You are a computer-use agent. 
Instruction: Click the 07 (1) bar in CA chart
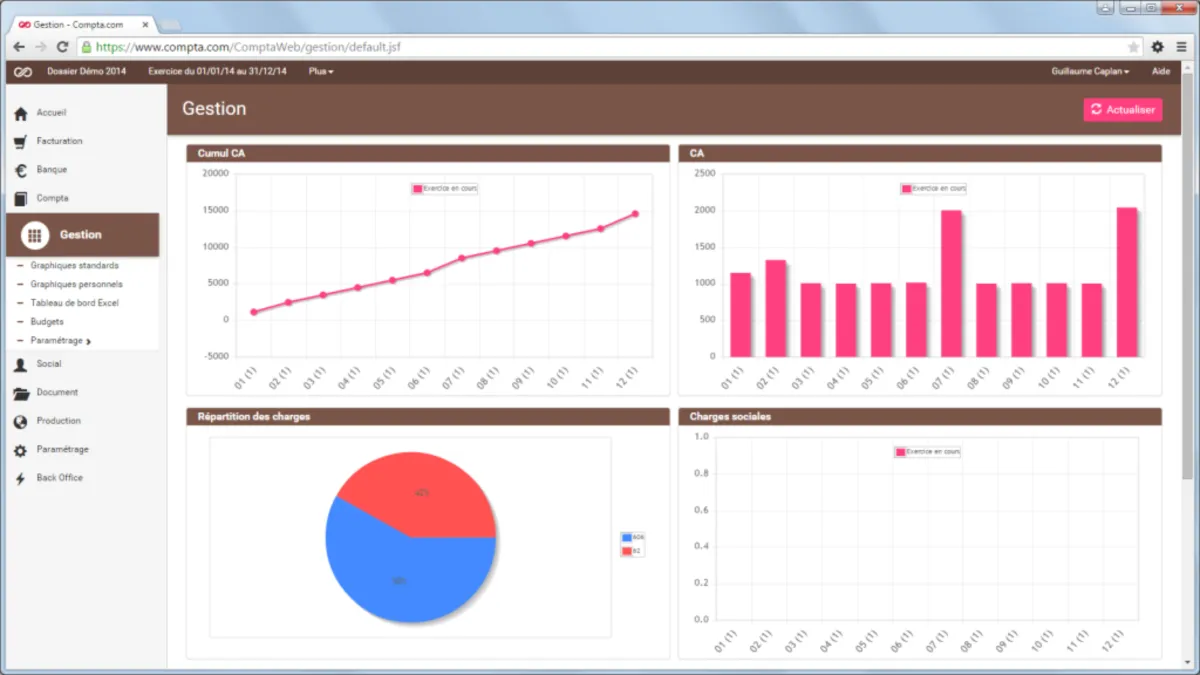click(x=951, y=283)
